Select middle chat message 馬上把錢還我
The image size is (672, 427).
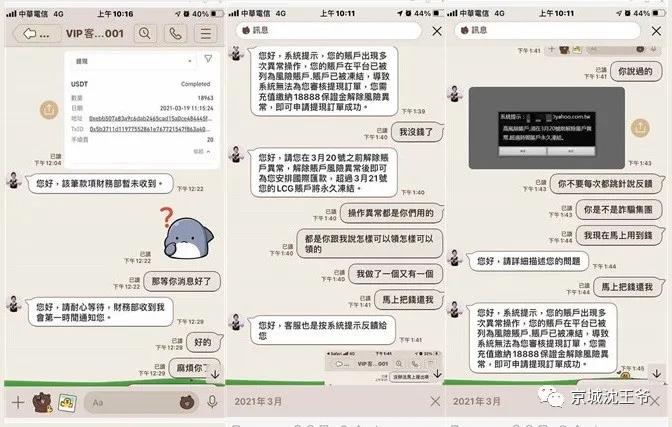point(408,300)
